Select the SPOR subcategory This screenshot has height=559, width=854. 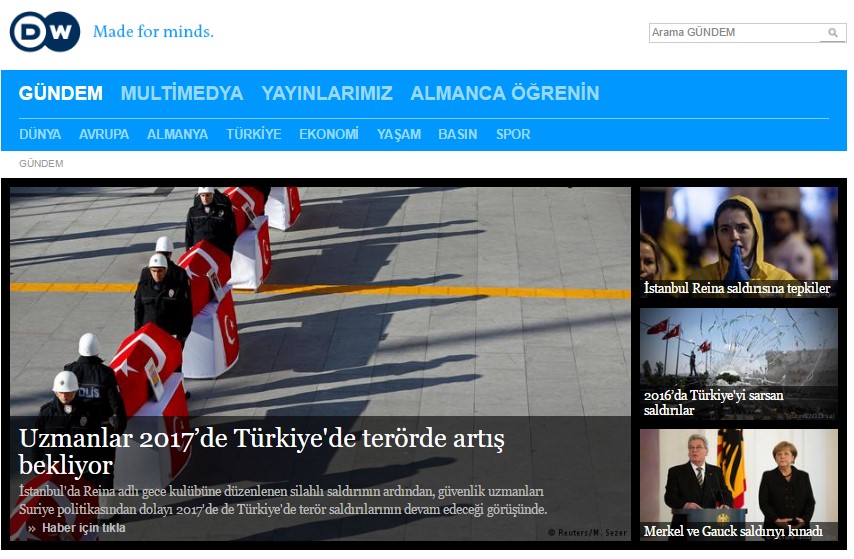pyautogui.click(x=513, y=134)
